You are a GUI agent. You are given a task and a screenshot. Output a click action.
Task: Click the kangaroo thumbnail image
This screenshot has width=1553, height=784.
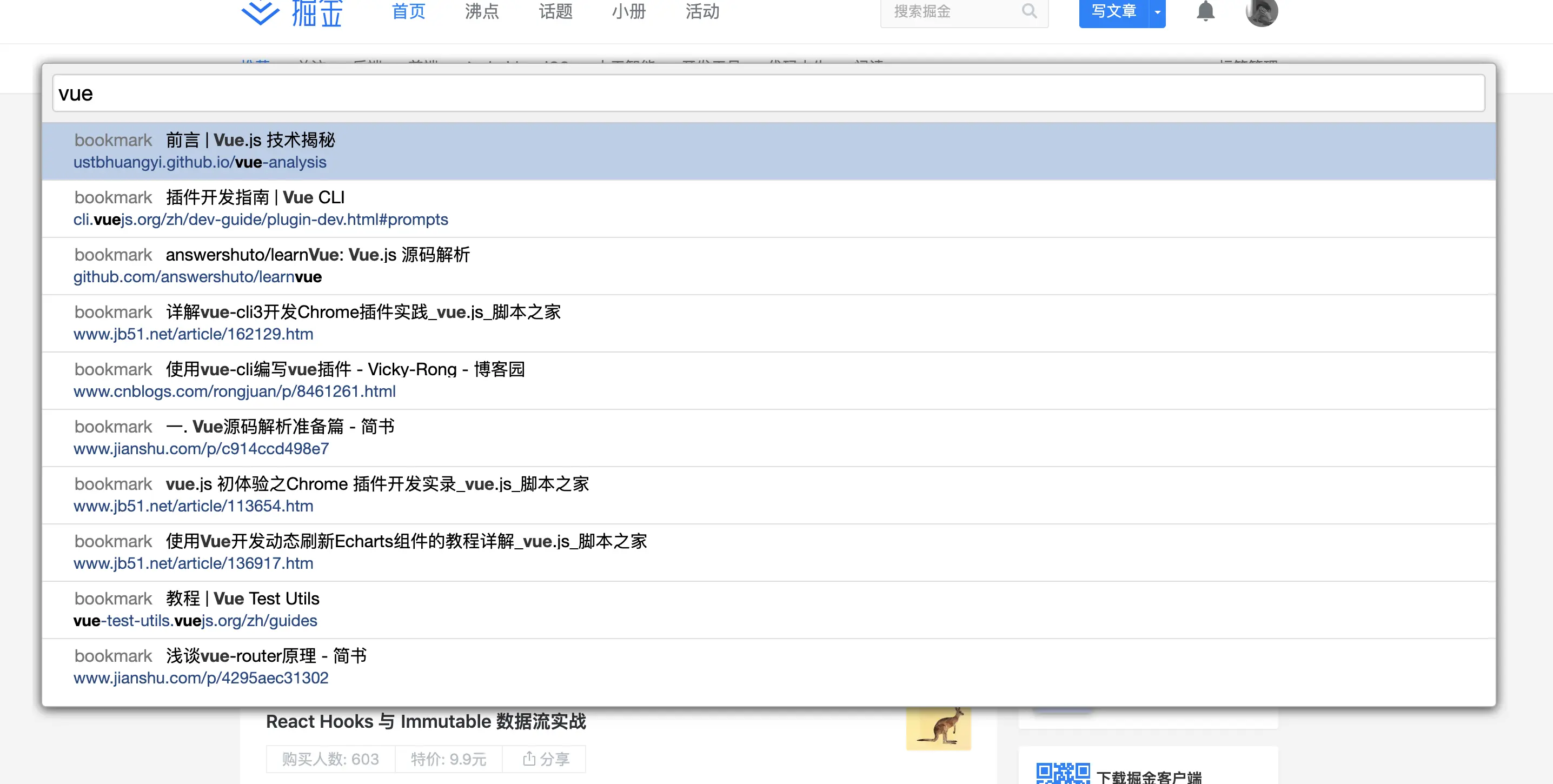pos(938,728)
